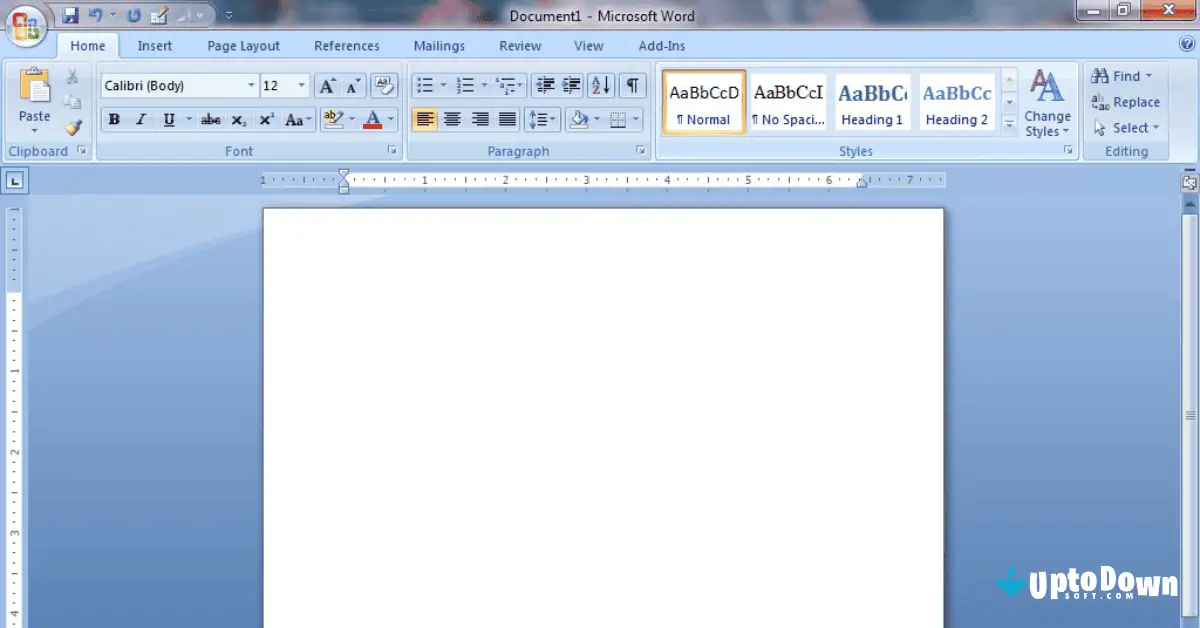Screen dimensions: 1200x628
Task: Apply bold formatting
Action: (x=114, y=119)
